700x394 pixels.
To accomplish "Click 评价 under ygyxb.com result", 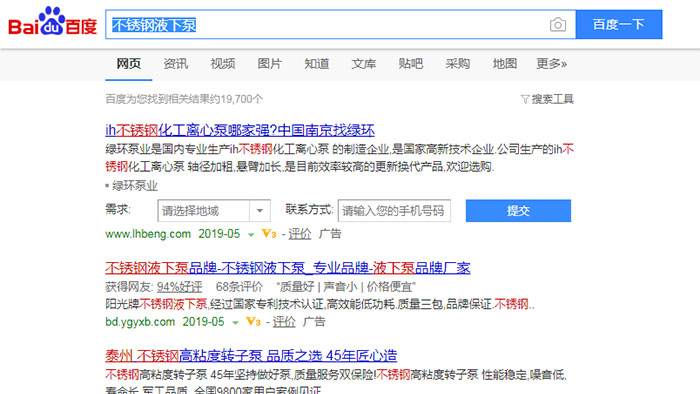I will pyautogui.click(x=284, y=322).
